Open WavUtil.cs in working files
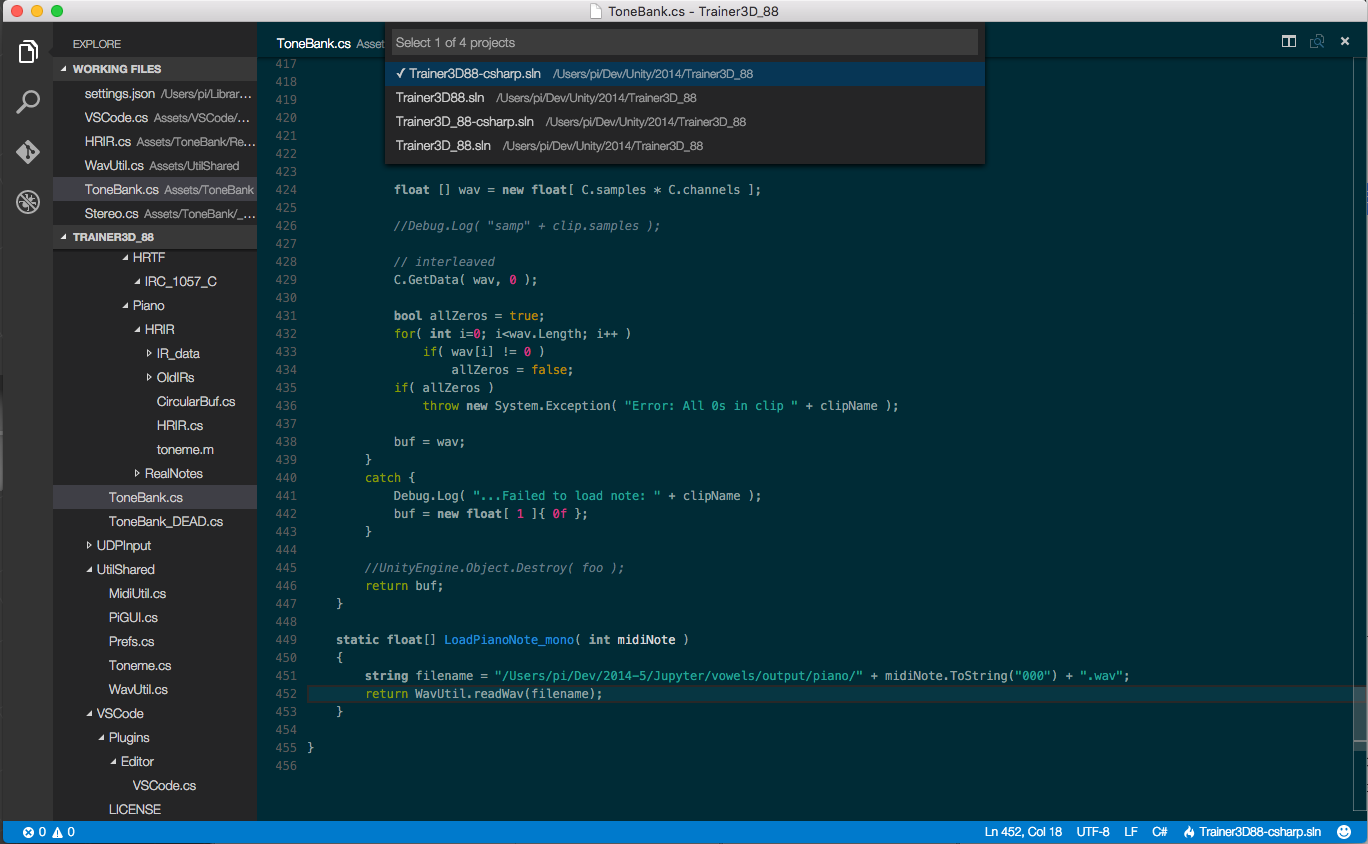This screenshot has width=1368, height=844. point(155,166)
